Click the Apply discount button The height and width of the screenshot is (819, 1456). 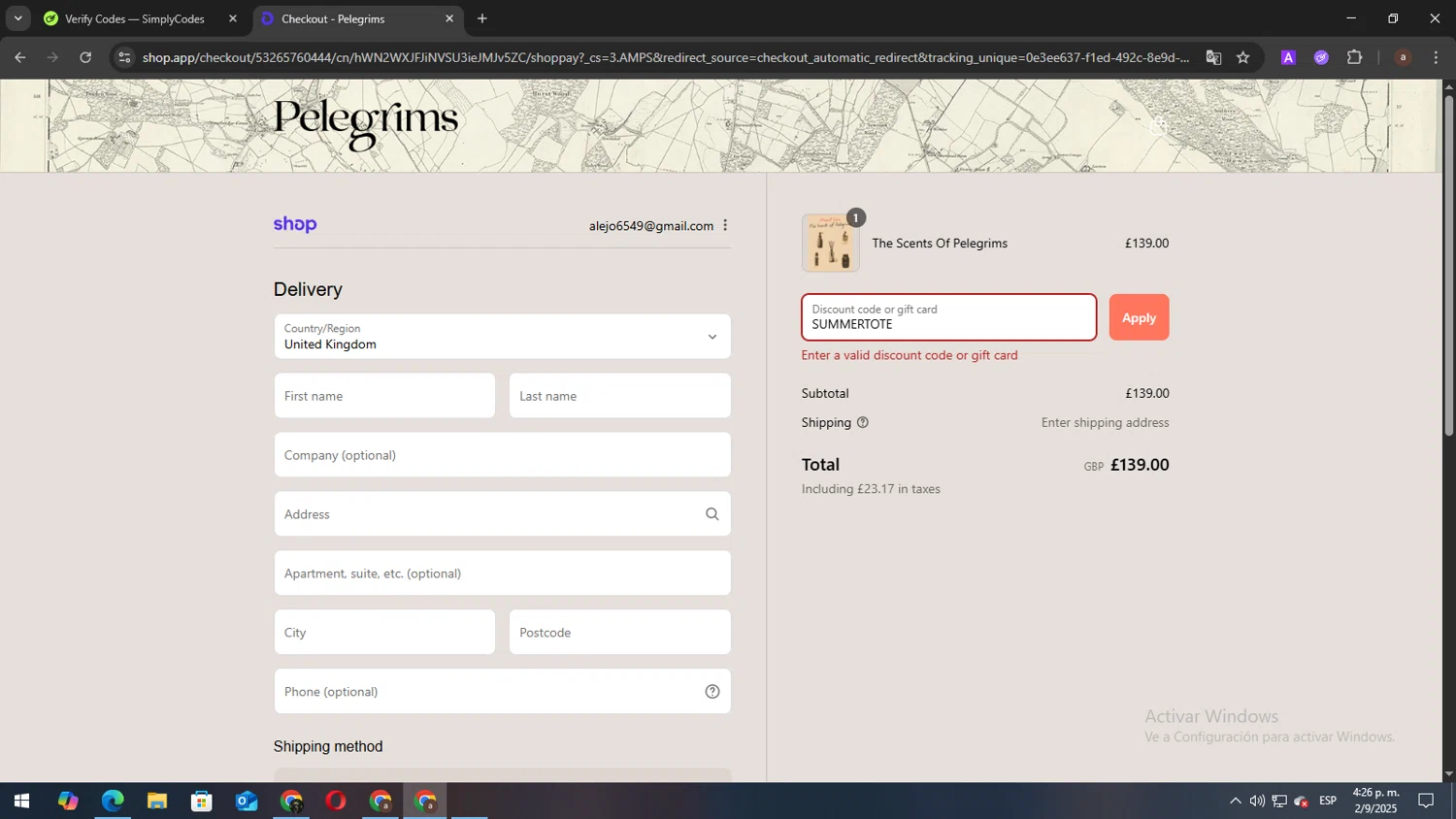pos(1139,317)
